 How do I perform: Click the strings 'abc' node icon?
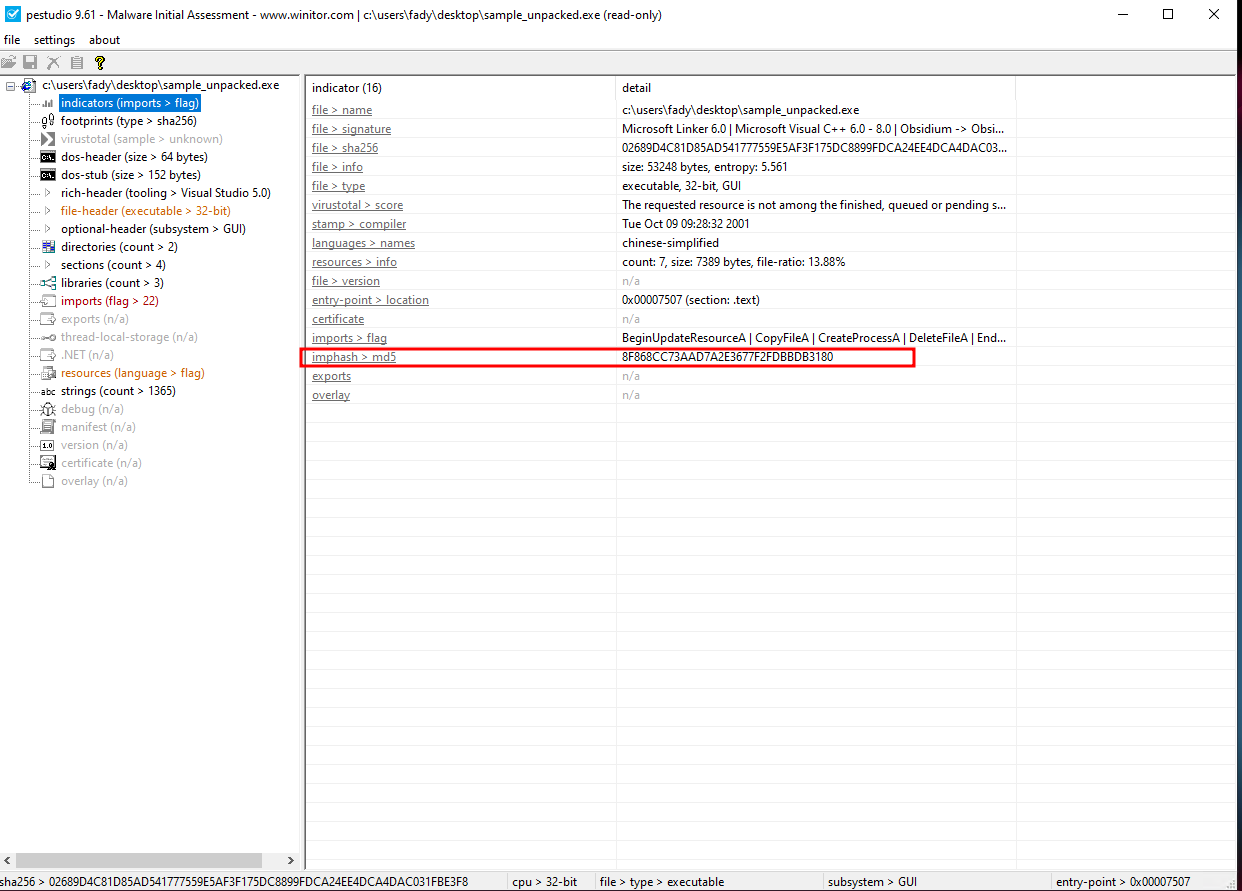tap(48, 391)
